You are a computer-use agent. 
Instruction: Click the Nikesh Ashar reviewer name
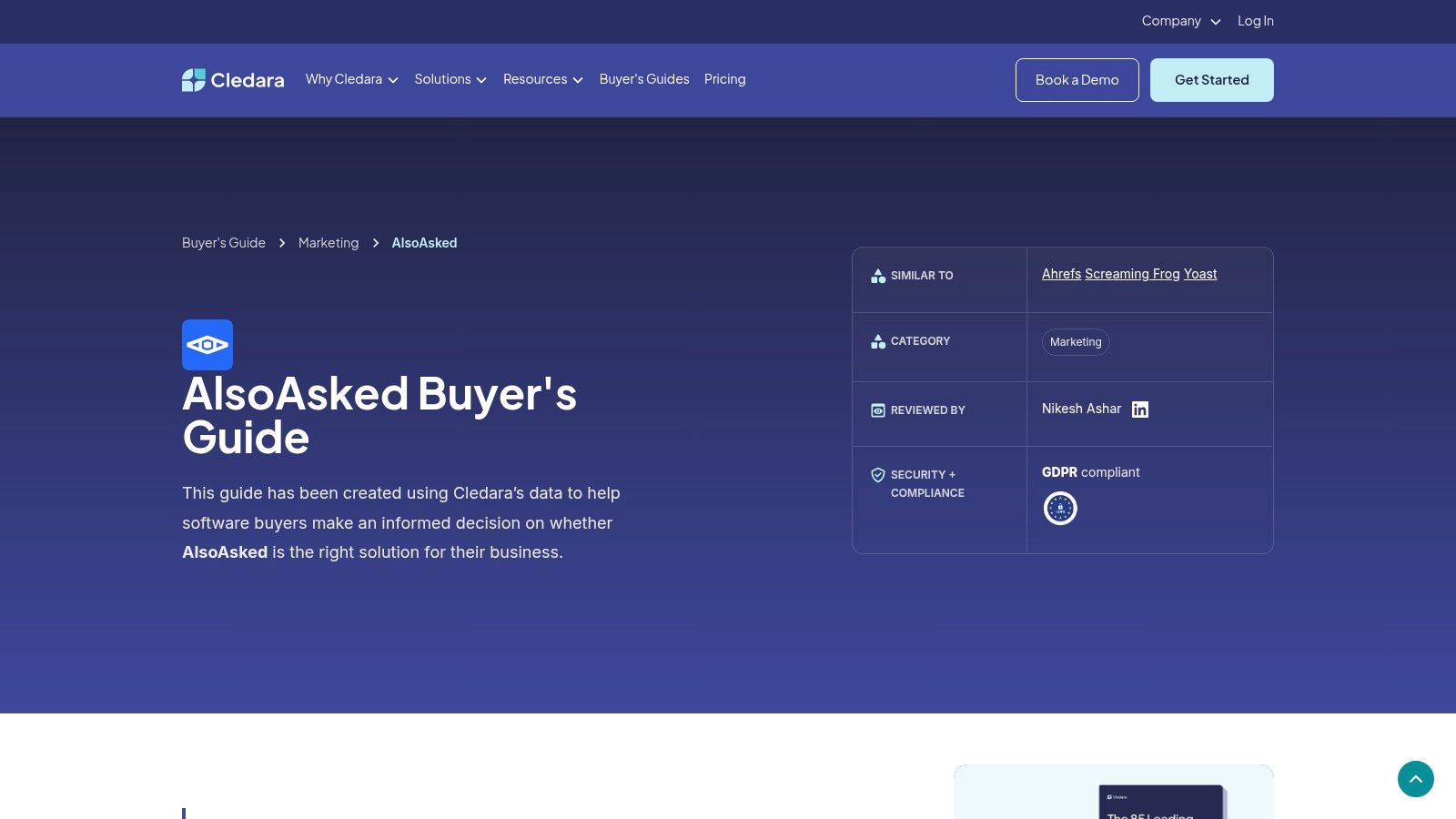point(1082,409)
